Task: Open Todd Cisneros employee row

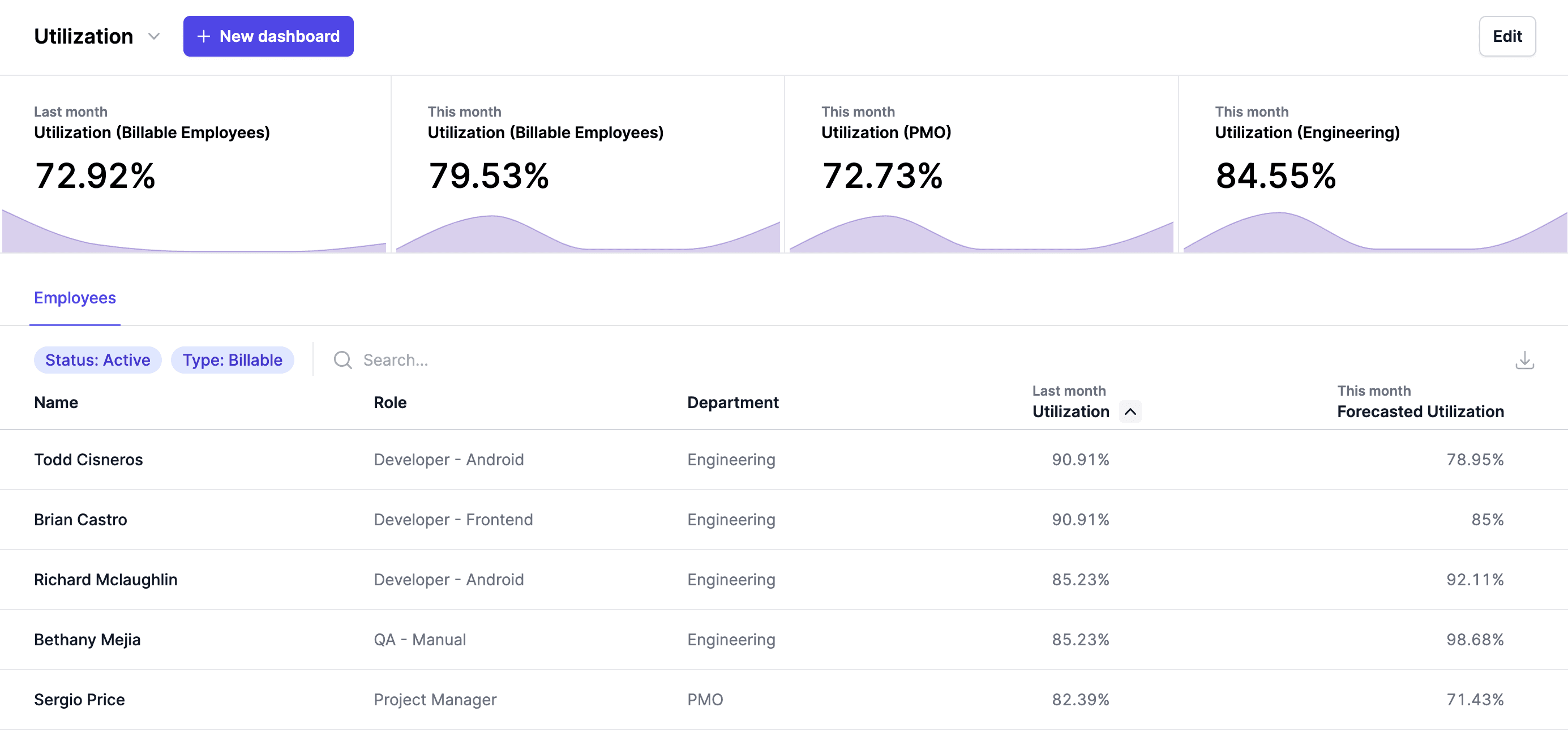Action: coord(88,460)
